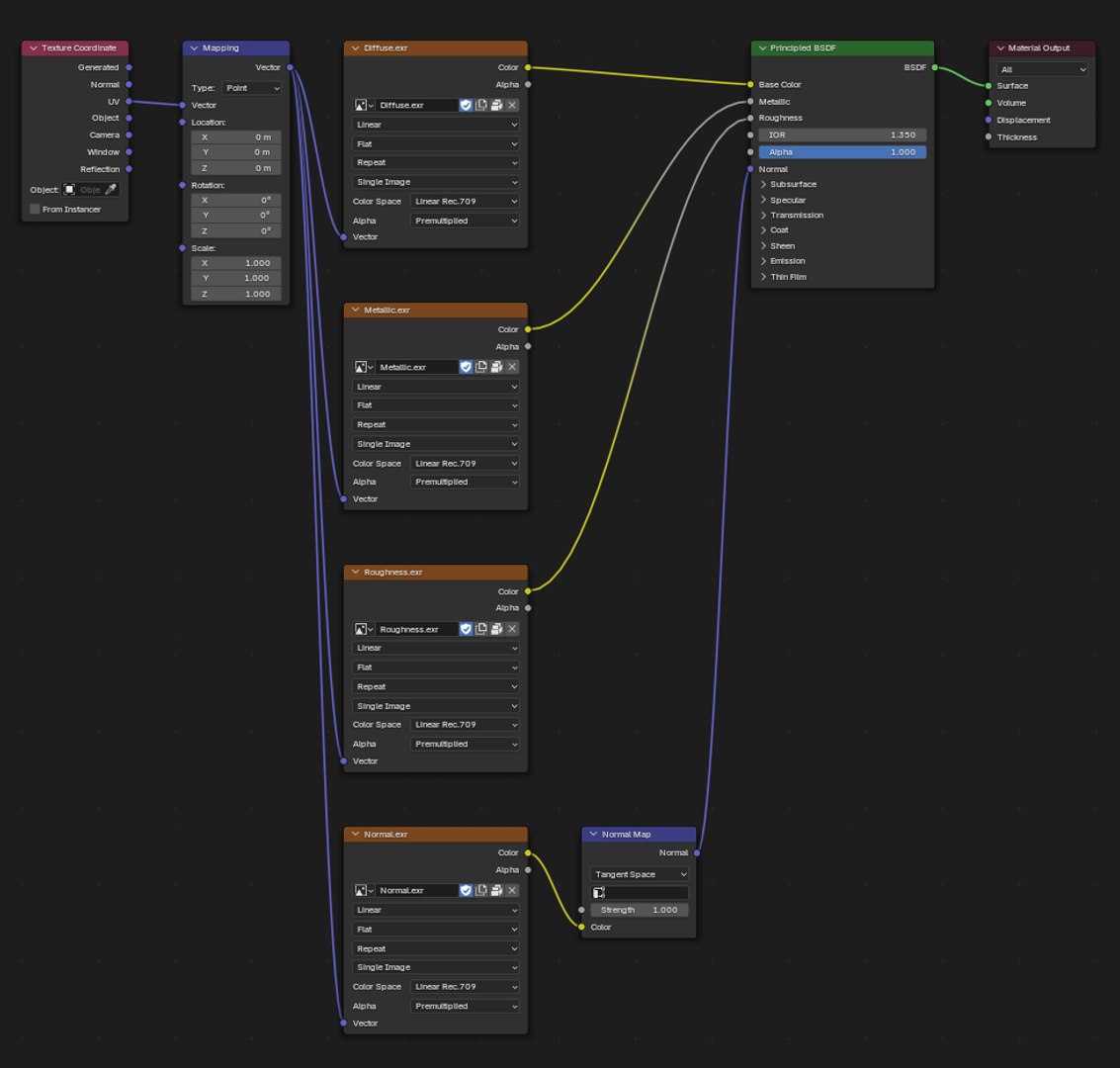Click the Diffuse.exr image name field
The width and height of the screenshot is (1120, 1068).
(416, 105)
